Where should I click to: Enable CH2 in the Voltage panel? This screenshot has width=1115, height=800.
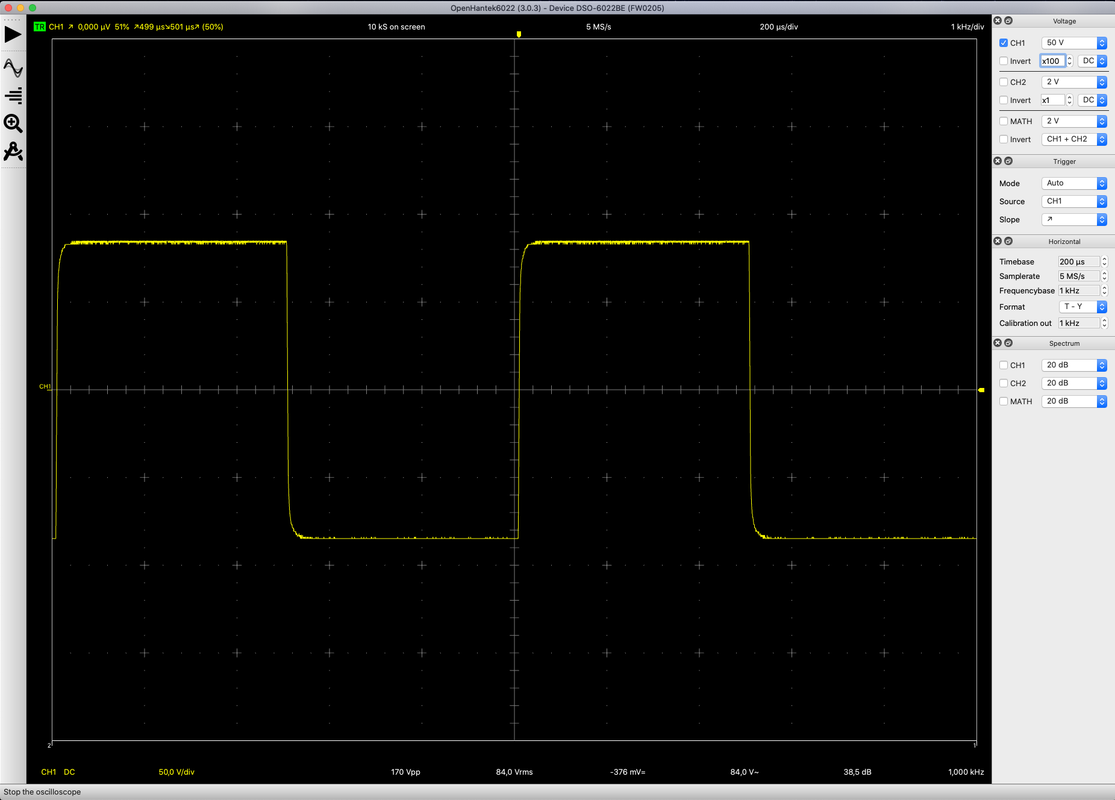click(1003, 82)
